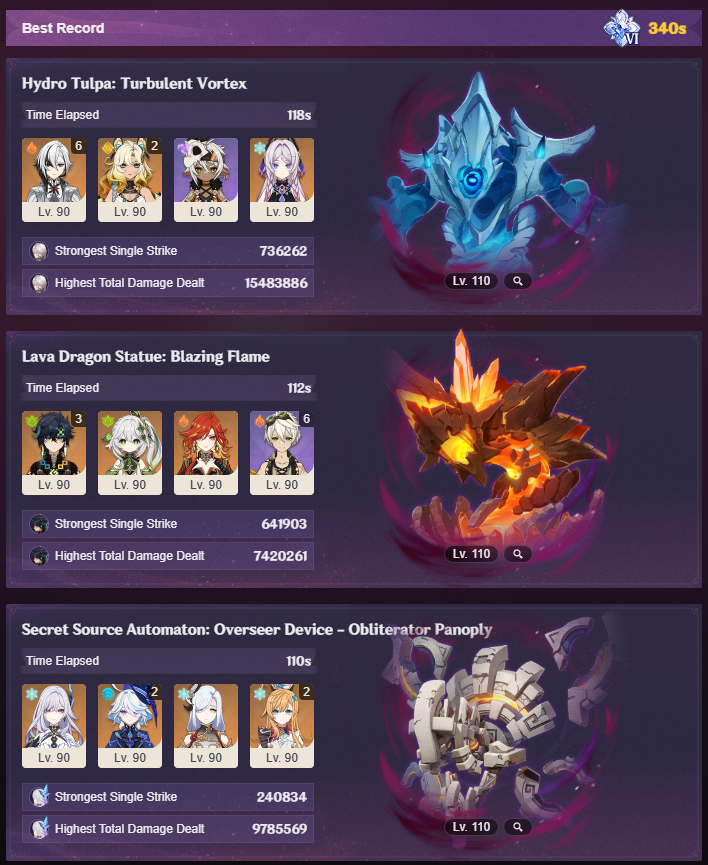The height and width of the screenshot is (865, 708).
Task: Click the Lava Dragon Statue Lv. 110 badge
Action: tap(471, 554)
